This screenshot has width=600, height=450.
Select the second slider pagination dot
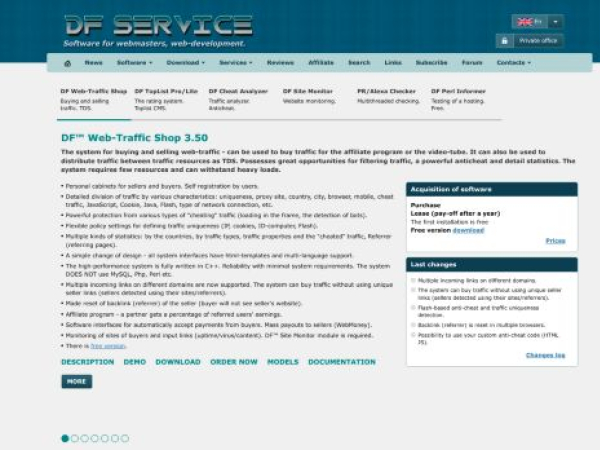[75, 439]
